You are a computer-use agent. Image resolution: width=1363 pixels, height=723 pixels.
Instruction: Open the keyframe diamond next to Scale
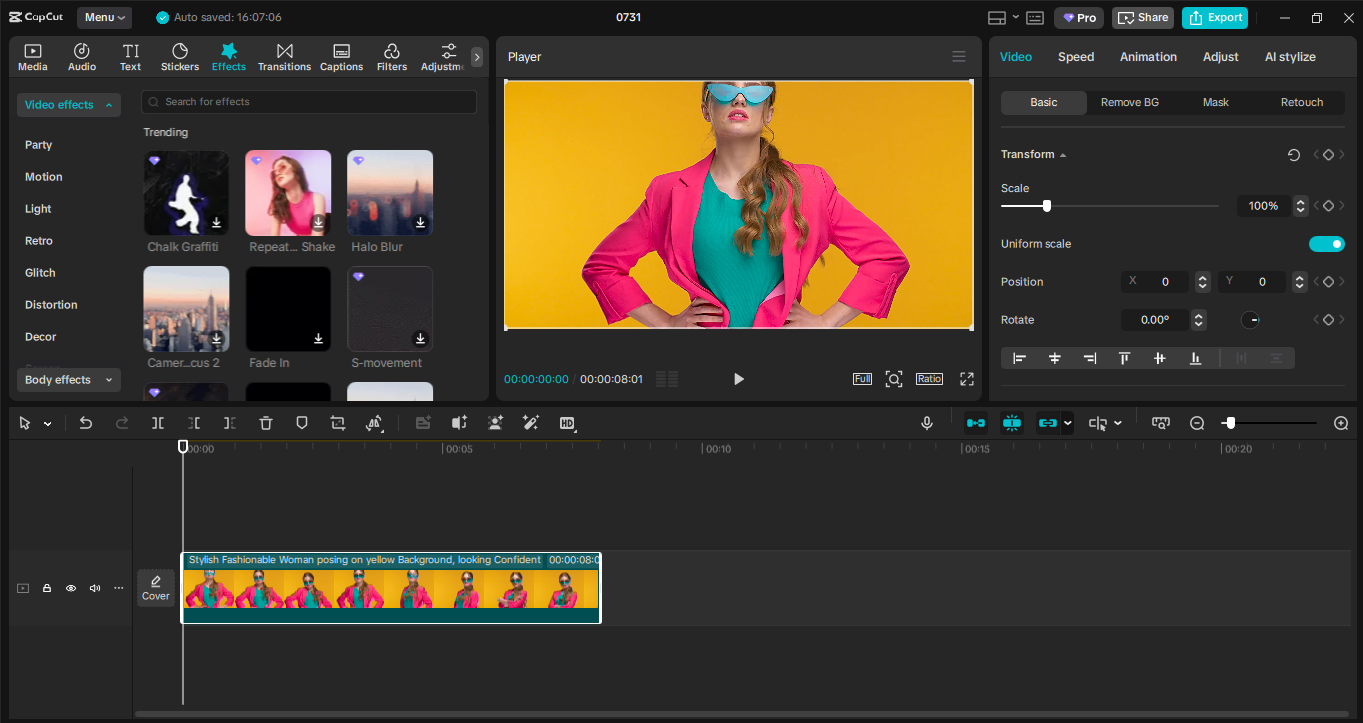(1328, 205)
